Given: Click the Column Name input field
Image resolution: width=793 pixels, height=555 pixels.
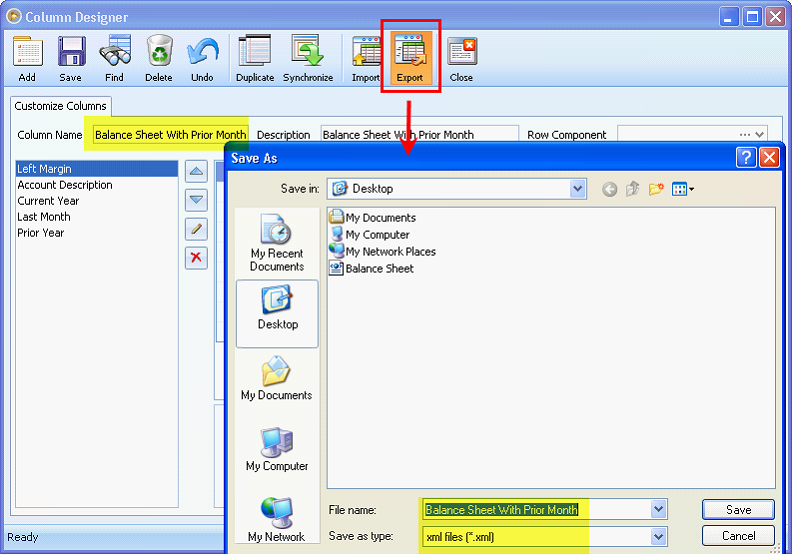Looking at the screenshot, I should click(x=171, y=135).
